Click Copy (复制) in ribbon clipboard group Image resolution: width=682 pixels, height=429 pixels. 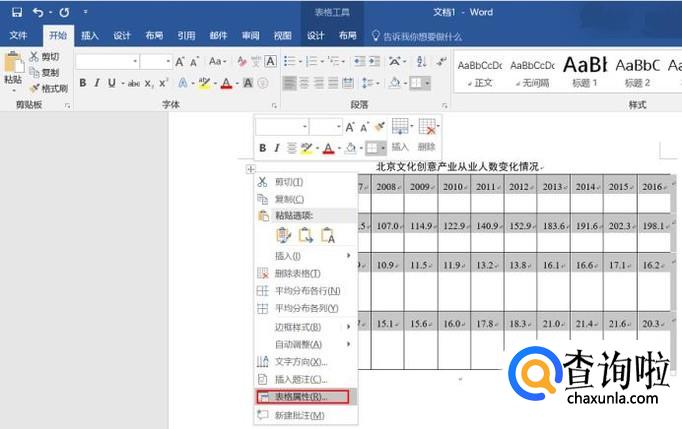(x=45, y=72)
